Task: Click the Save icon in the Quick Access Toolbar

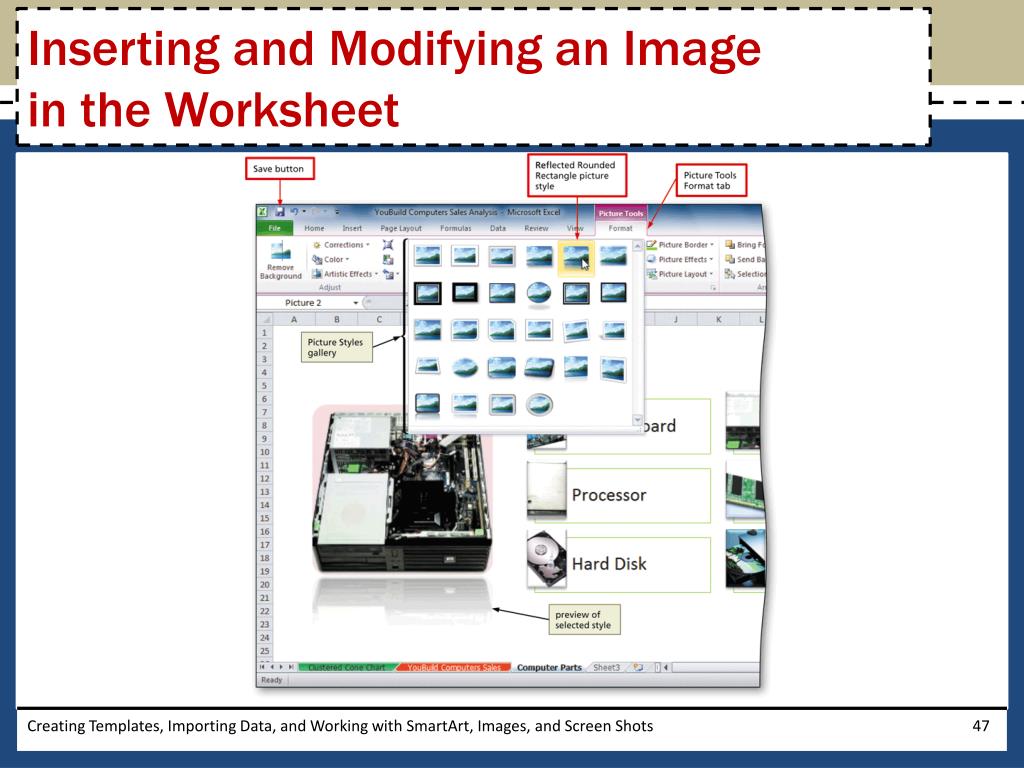Action: point(280,212)
